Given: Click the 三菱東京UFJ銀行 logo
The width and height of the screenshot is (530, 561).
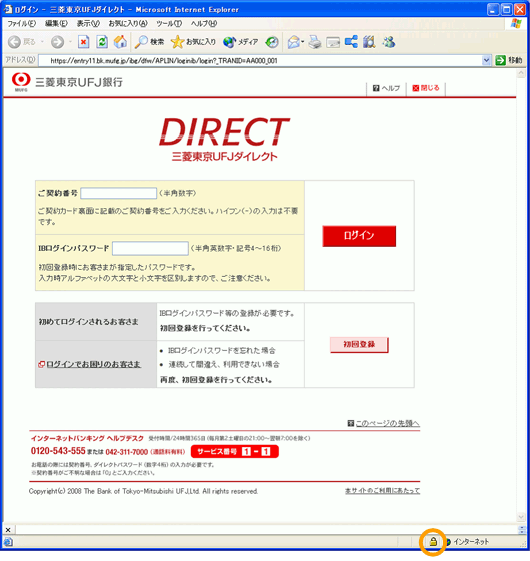Looking at the screenshot, I should point(67,82).
